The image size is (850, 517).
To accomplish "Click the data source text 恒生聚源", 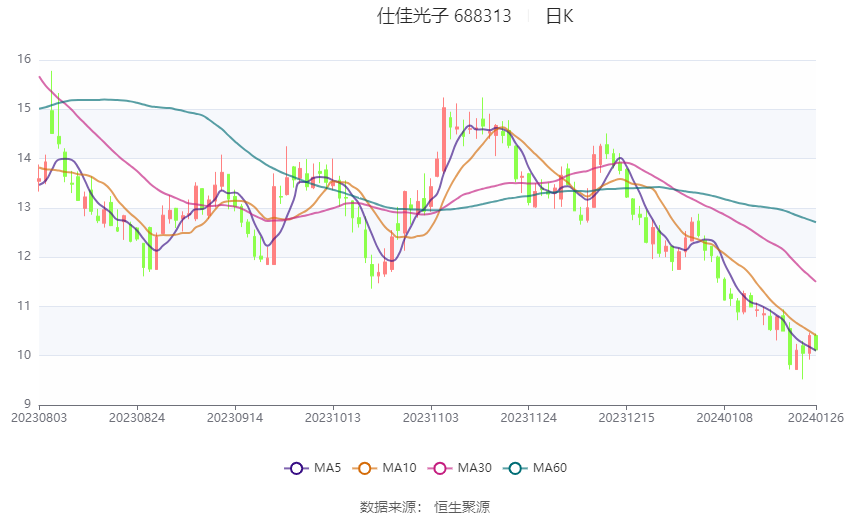I will [x=462, y=507].
